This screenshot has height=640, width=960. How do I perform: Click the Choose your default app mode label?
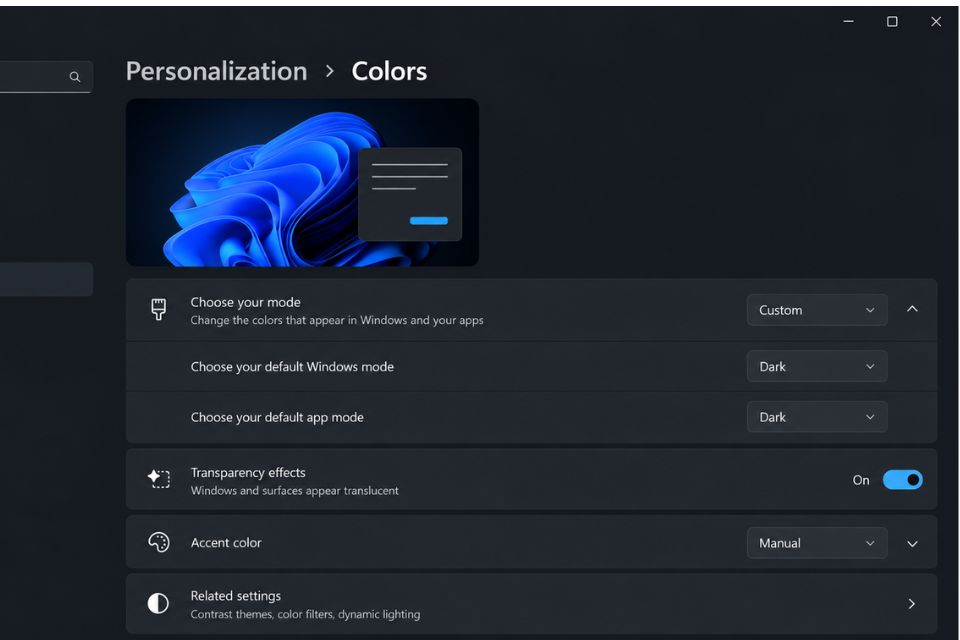[x=277, y=417]
